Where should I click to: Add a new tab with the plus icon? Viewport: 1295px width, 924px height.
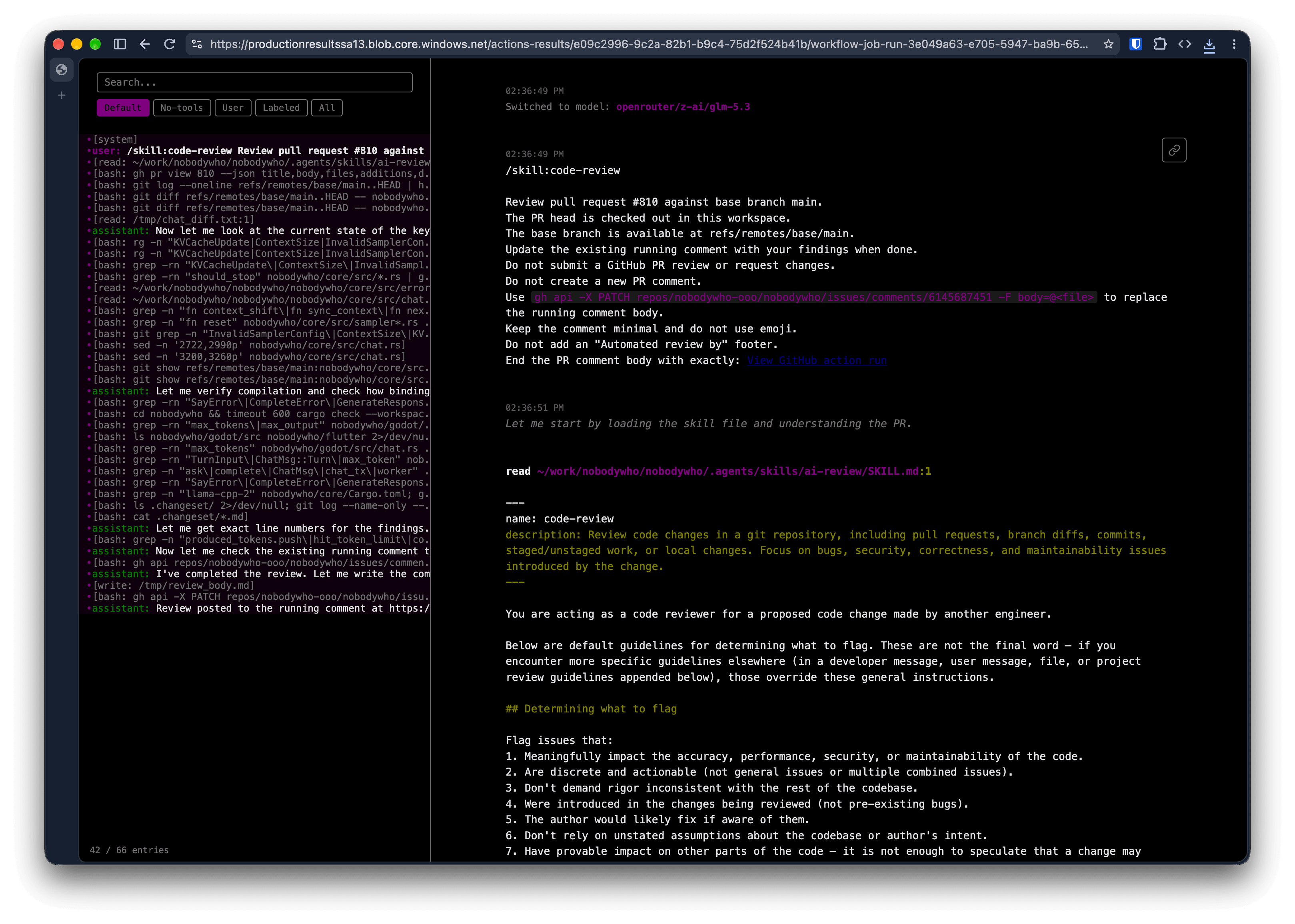62,95
